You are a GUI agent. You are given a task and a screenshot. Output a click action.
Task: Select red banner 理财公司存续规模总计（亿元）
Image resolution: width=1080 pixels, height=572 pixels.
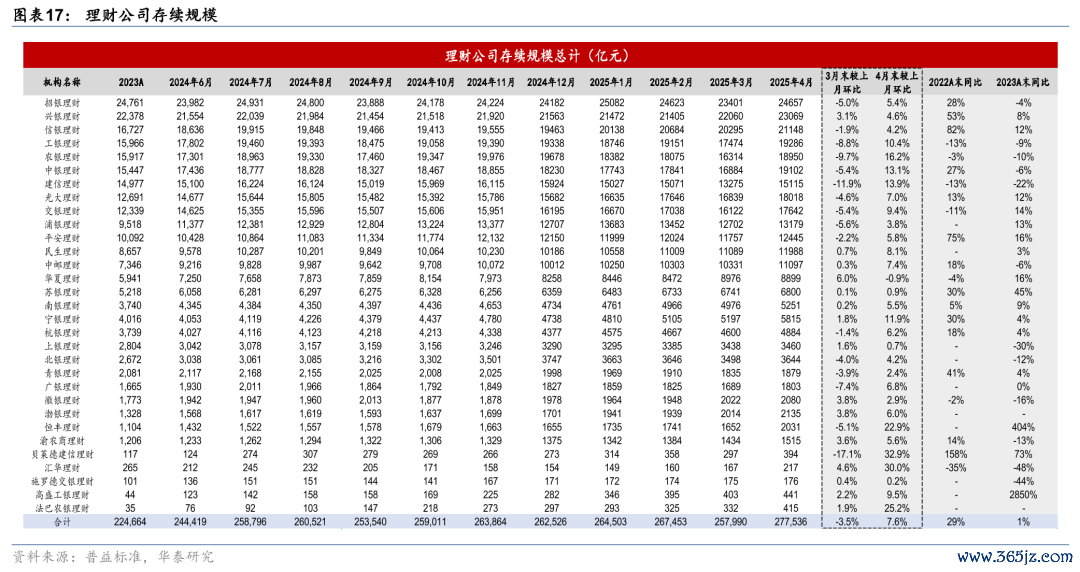tap(540, 55)
